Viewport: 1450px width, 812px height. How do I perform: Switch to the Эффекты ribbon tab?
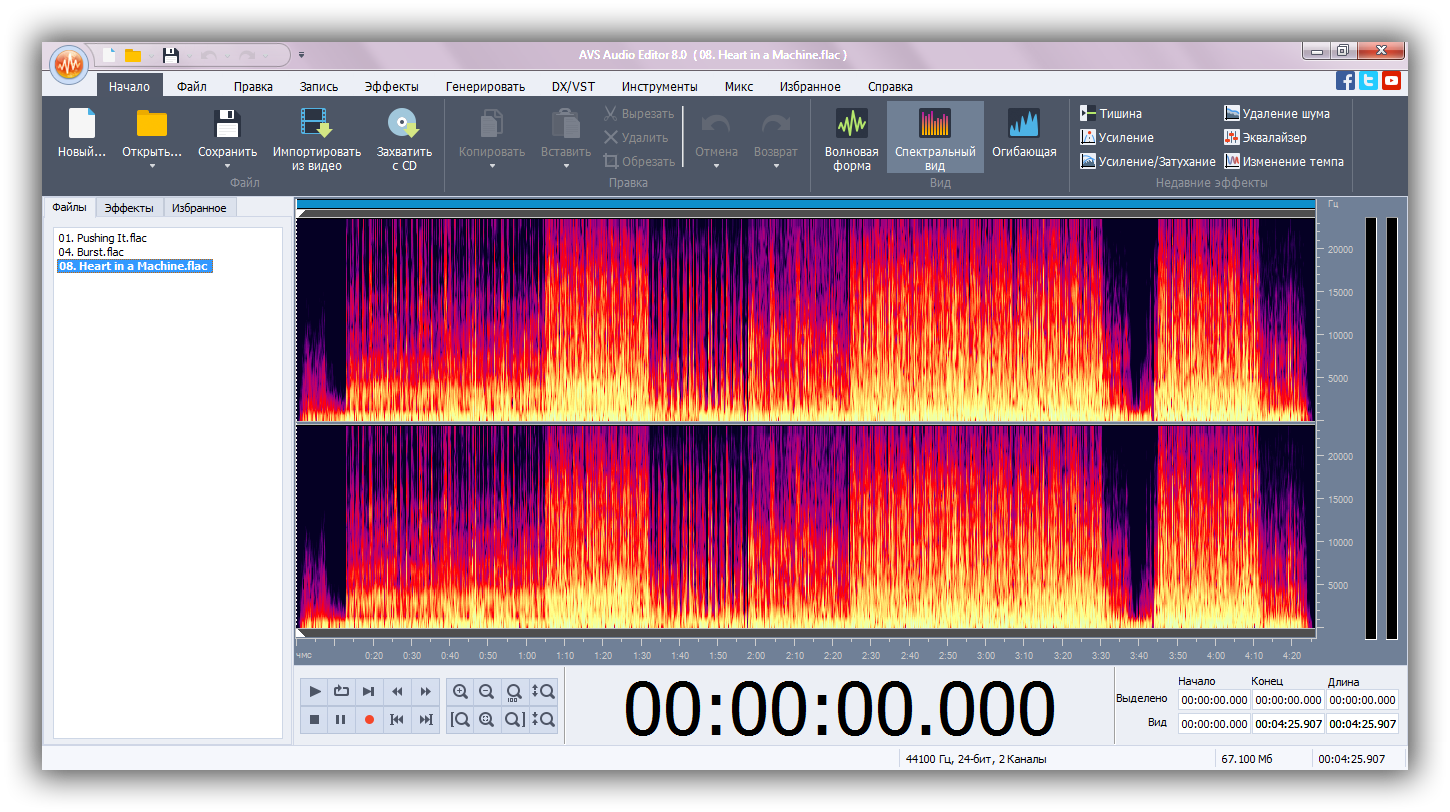pyautogui.click(x=392, y=87)
